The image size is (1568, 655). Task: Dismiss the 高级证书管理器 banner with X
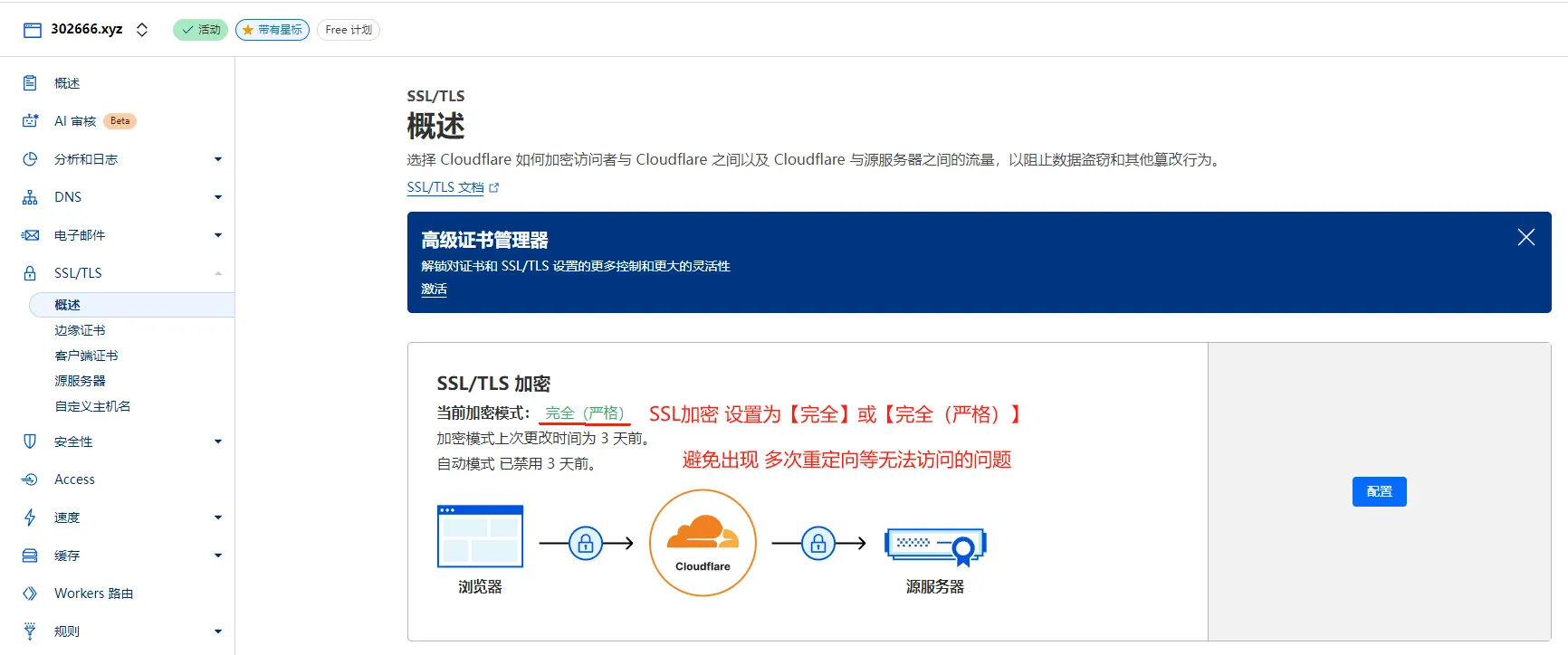(1526, 237)
